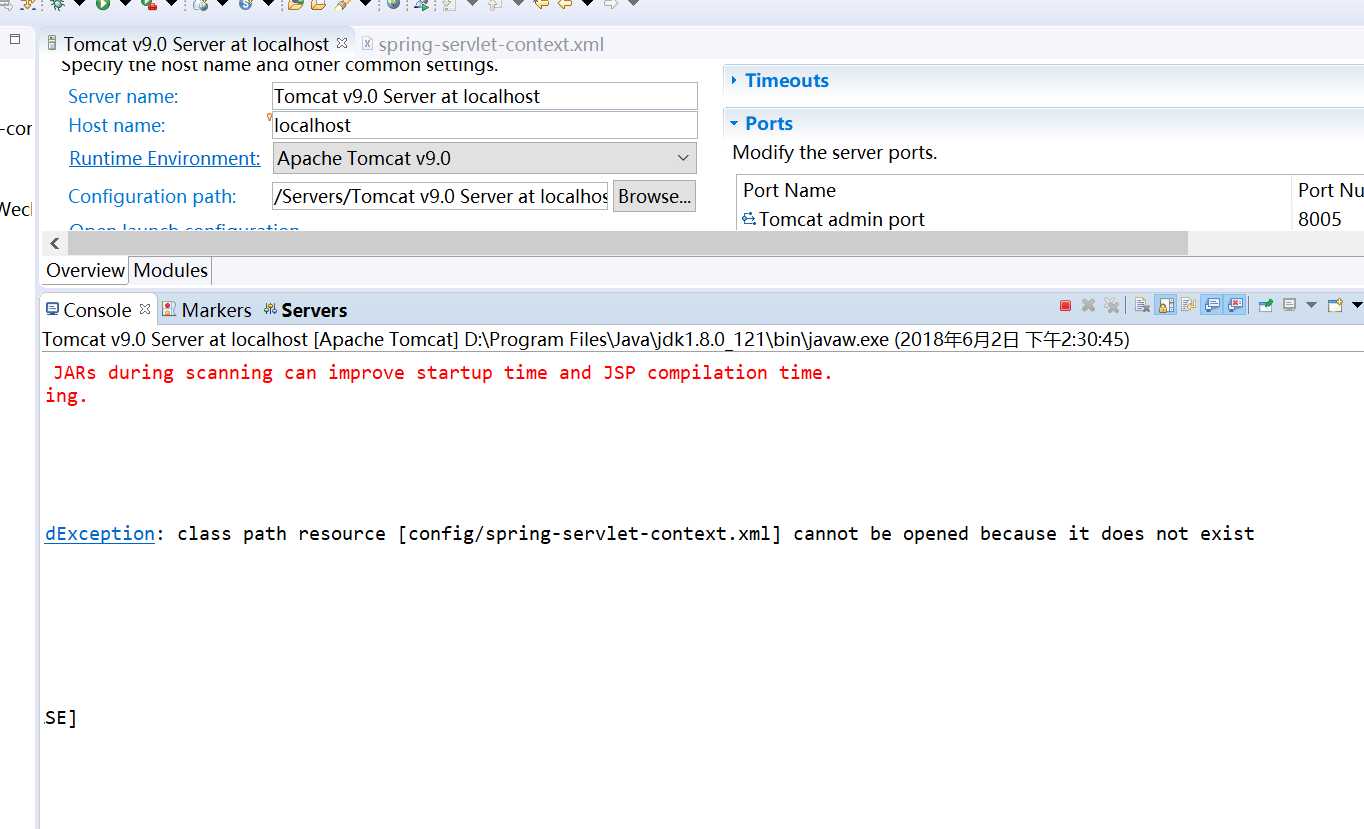Click Remove All Terminated Launches icon

[x=1111, y=306]
